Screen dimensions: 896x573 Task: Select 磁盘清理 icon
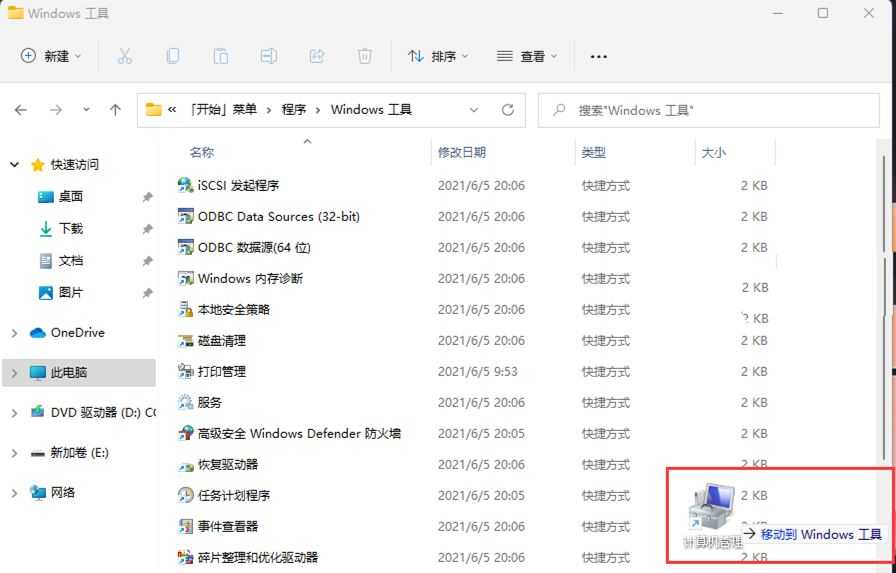[186, 340]
